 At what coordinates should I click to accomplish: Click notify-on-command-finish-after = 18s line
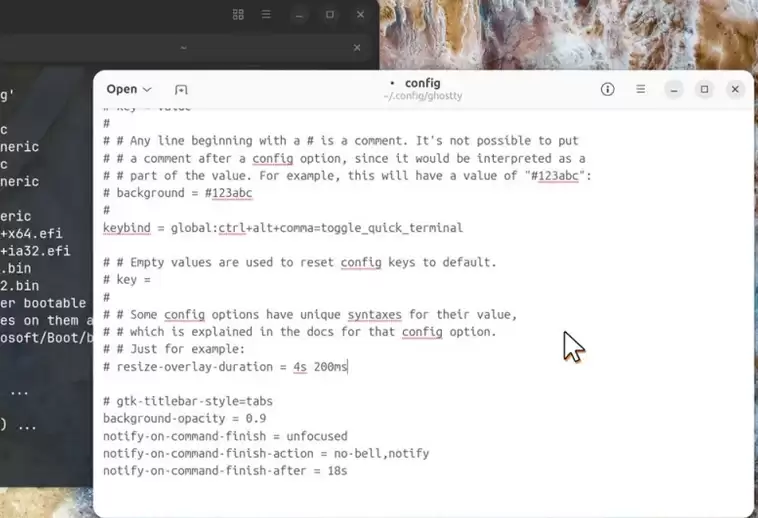(225, 471)
